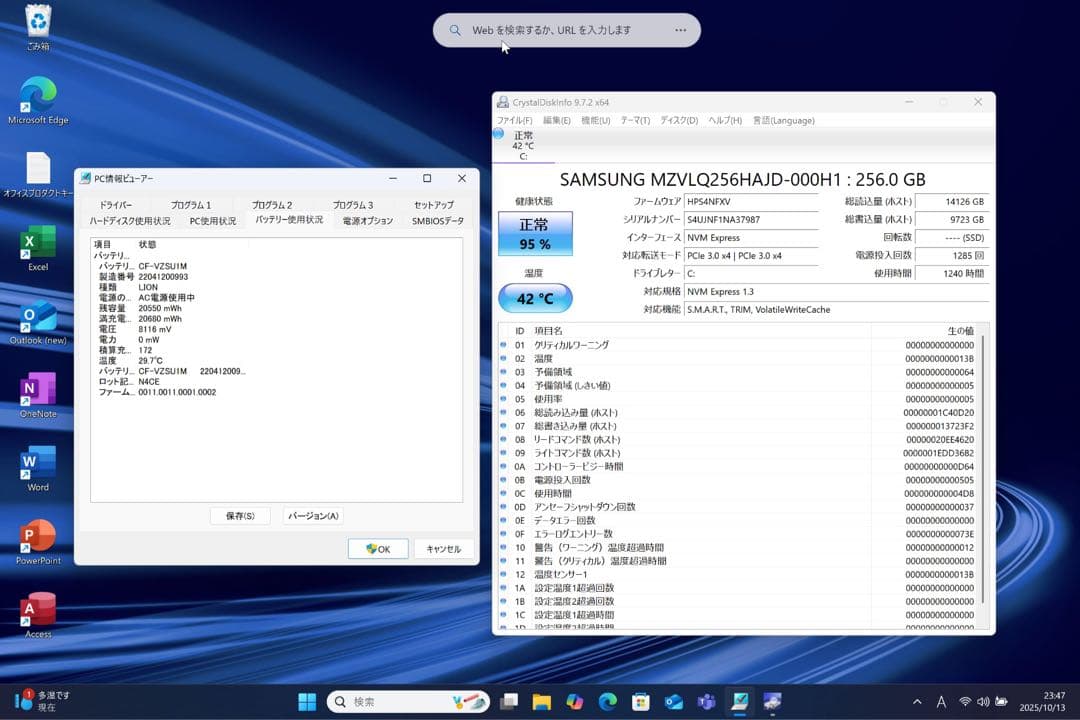Switch to PC情報ビューアー taskbar icon

pos(740,701)
